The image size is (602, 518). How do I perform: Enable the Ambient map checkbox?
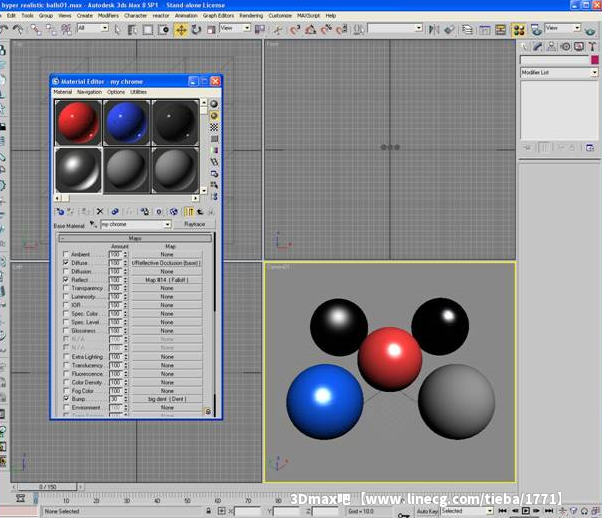pos(66,254)
